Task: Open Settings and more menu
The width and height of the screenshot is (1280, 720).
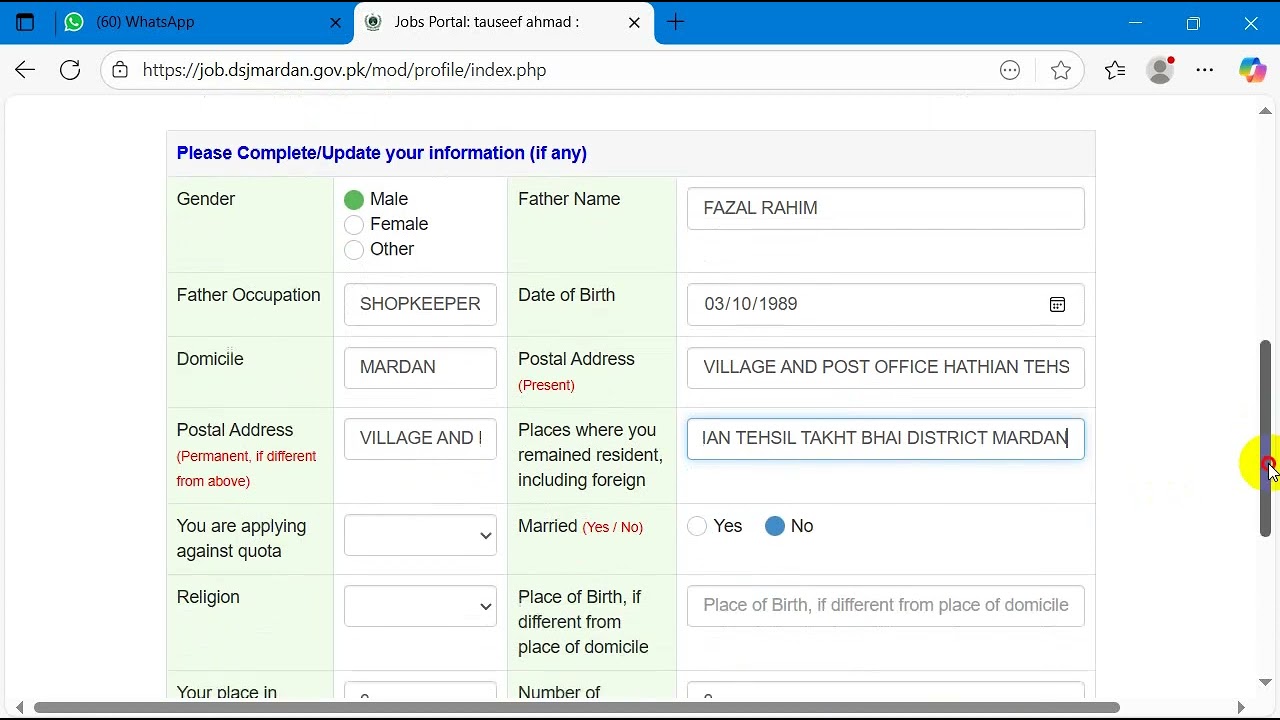Action: click(1205, 70)
